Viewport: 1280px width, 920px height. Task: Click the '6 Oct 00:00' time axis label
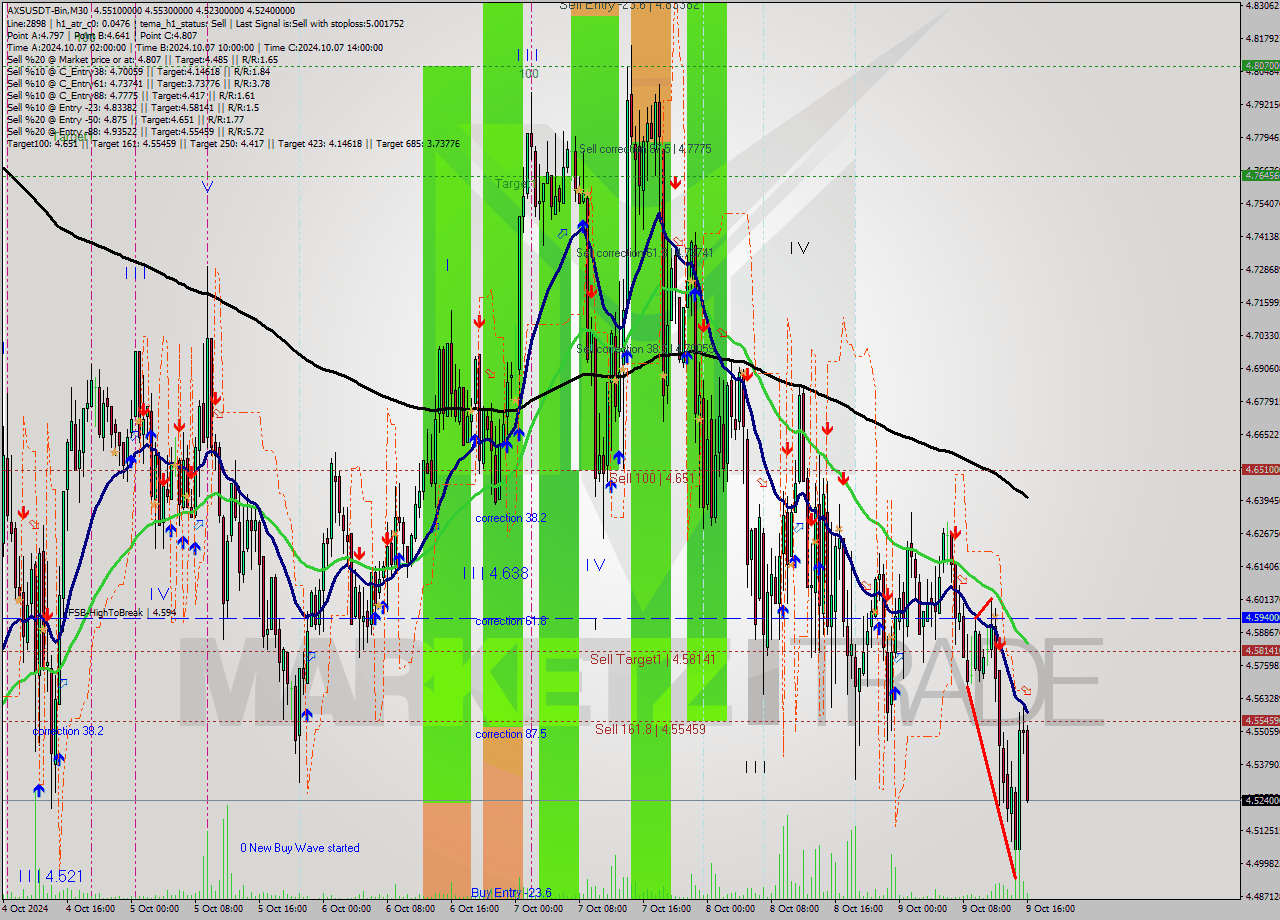[x=346, y=909]
